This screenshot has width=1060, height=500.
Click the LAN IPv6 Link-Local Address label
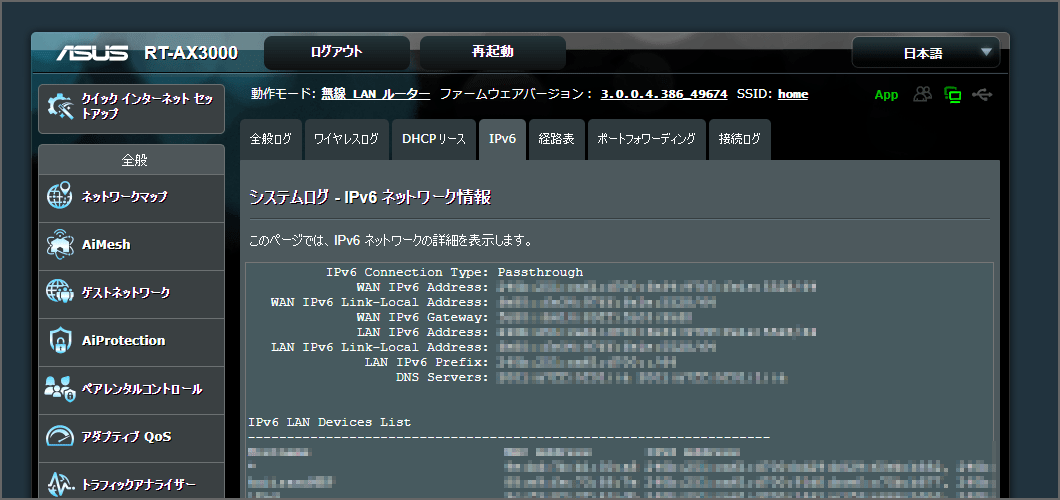(380, 347)
